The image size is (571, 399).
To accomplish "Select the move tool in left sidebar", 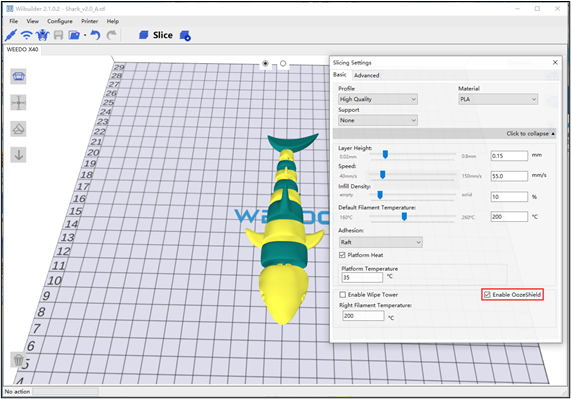I will pyautogui.click(x=18, y=103).
